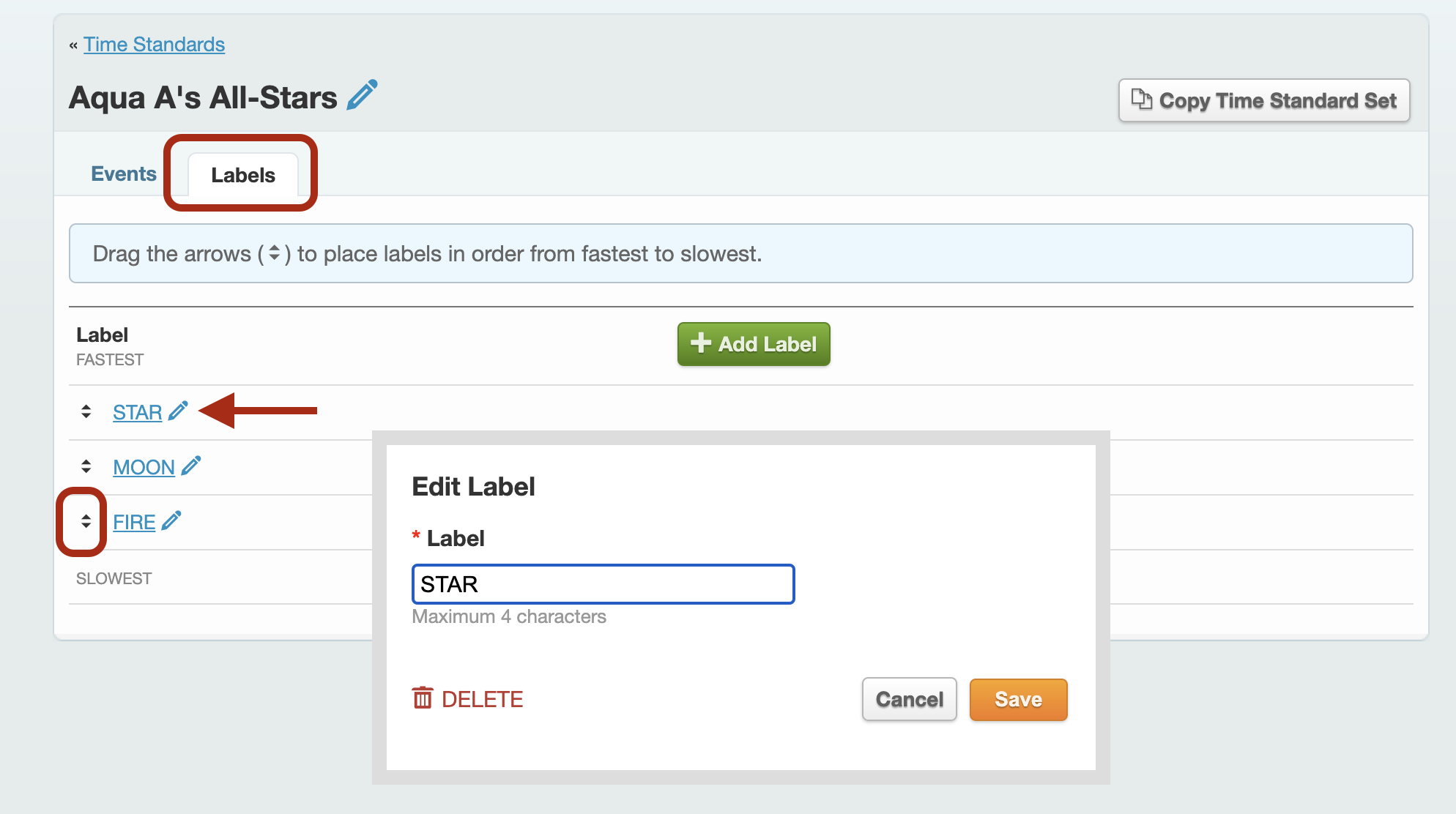This screenshot has width=1456, height=814.
Task: Open the FIRE label link
Action: click(x=134, y=522)
